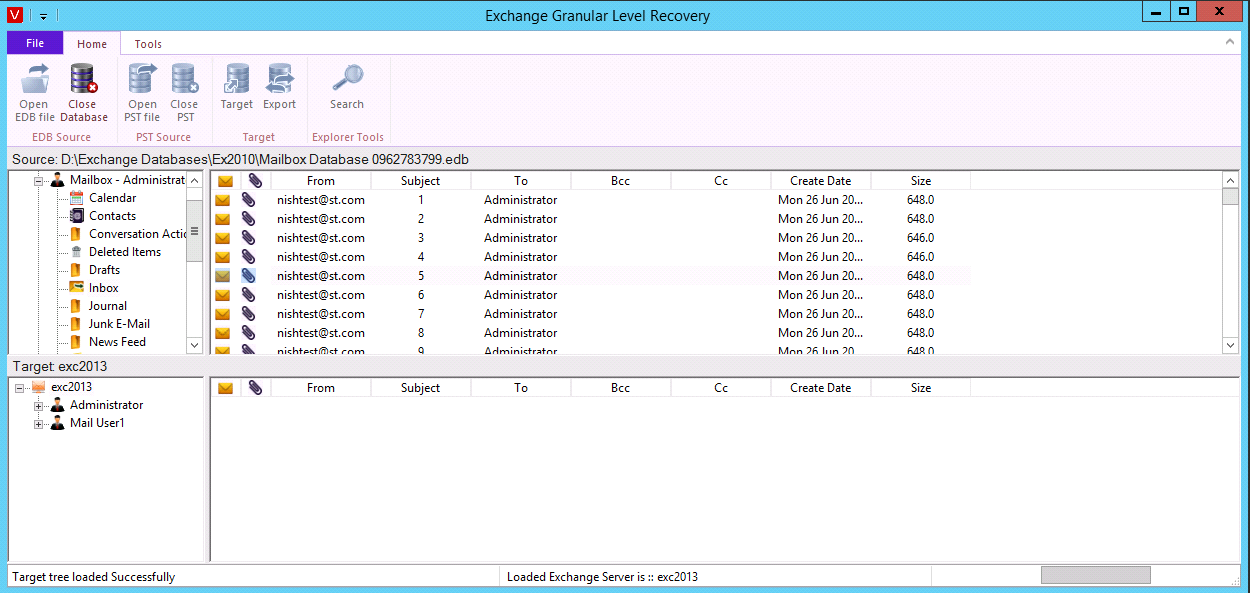Viewport: 1250px width, 593px height.
Task: Select the Inbox folder
Action: tap(104, 288)
